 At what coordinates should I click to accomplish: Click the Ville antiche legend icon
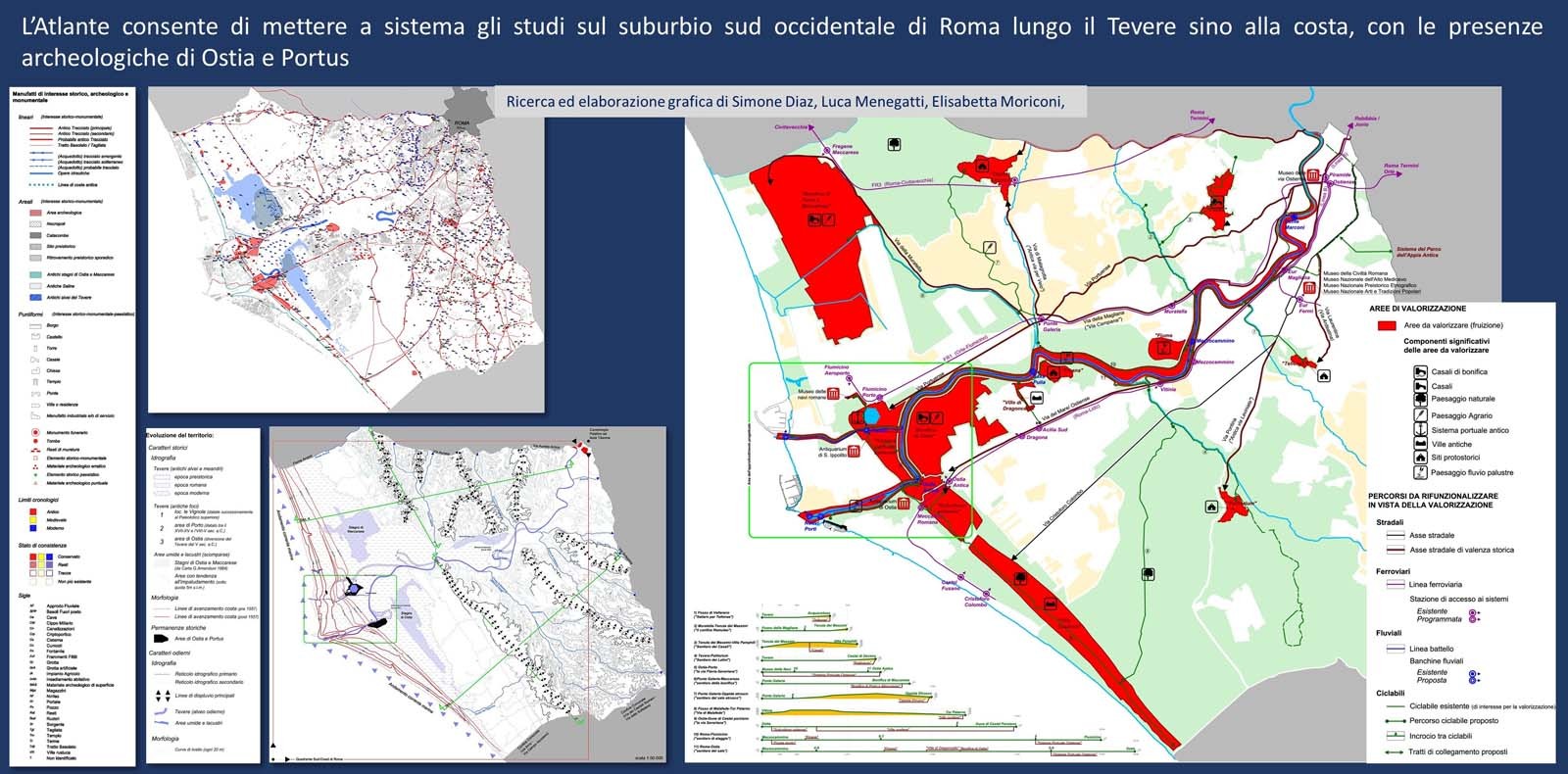coord(1420,444)
